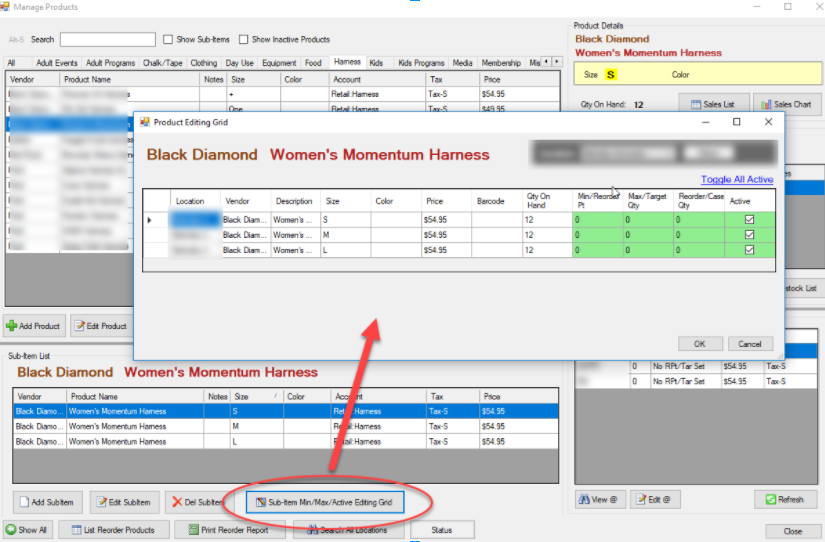This screenshot has height=542, width=825.
Task: Select size M row in Sub-Item List
Action: (x=285, y=426)
